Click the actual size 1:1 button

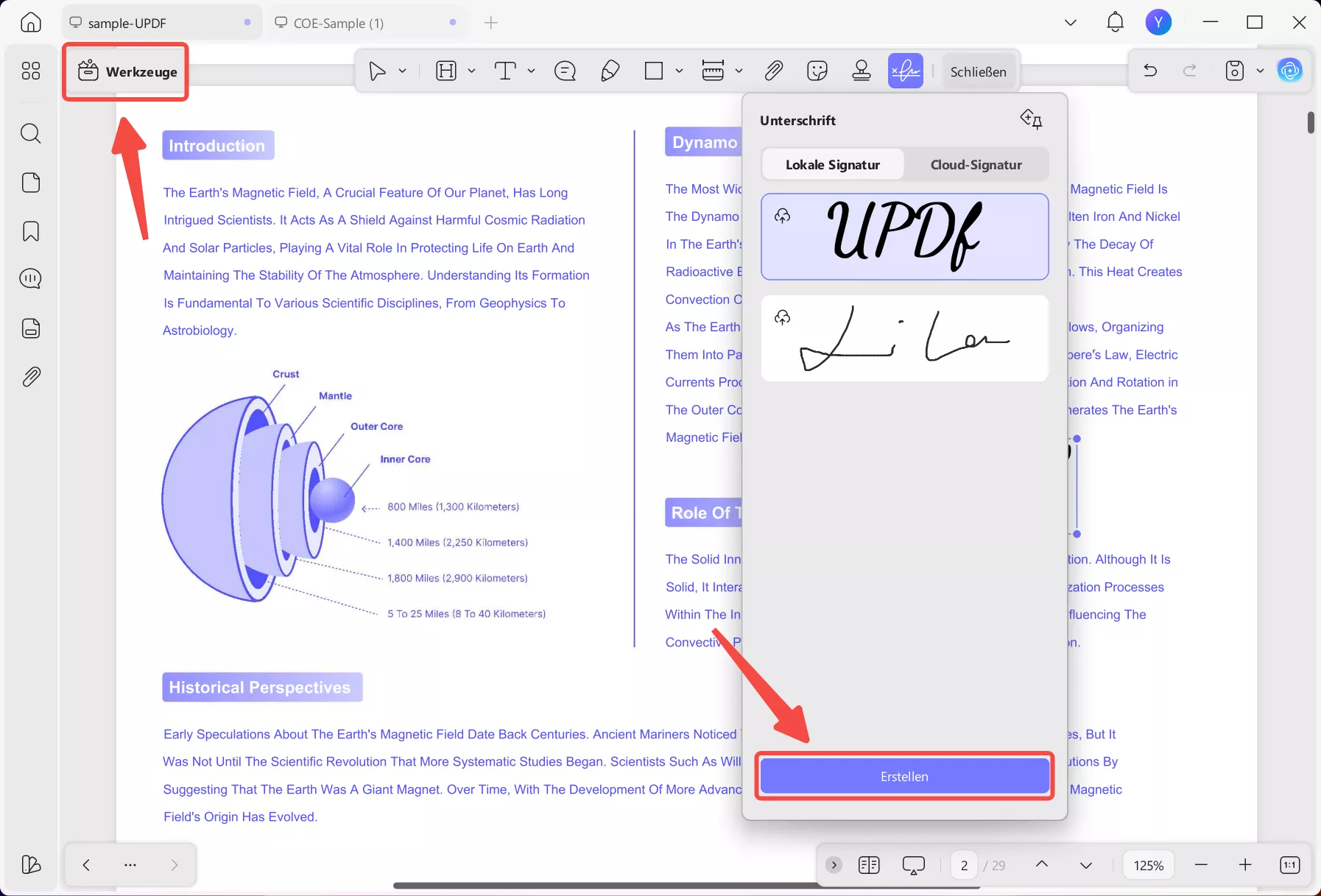[x=1290, y=865]
